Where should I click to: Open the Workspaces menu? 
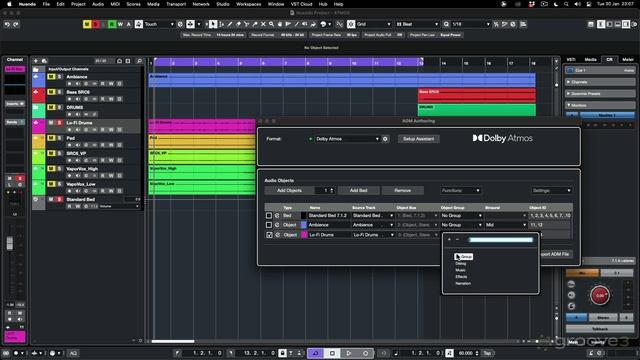point(249,4)
